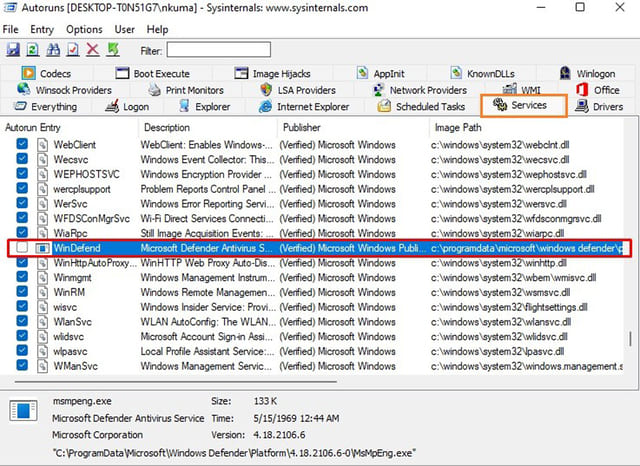Disable the WlanSvc checkbox
This screenshot has width=640, height=466.
22,321
